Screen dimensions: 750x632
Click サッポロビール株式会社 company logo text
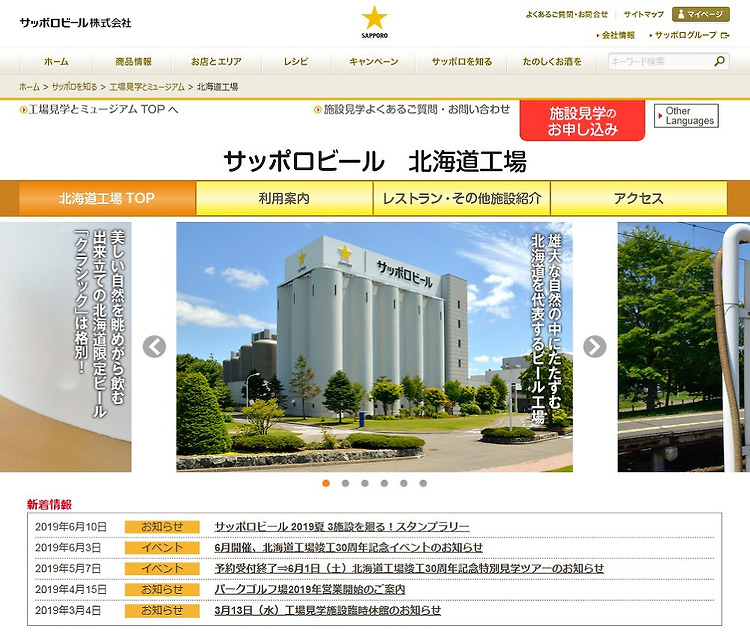click(x=75, y=22)
